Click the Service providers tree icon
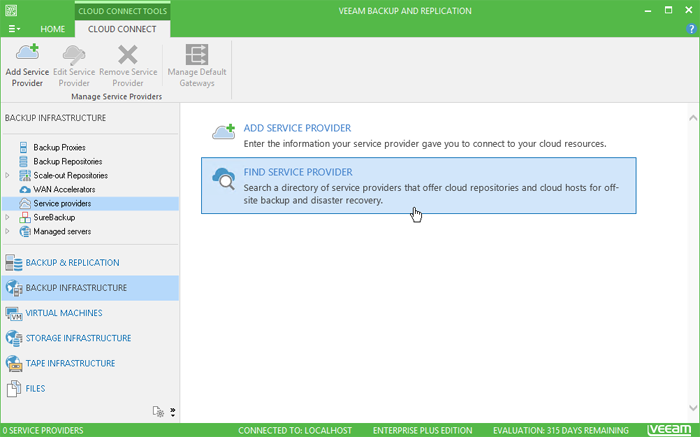This screenshot has height=437, width=700. coord(25,204)
